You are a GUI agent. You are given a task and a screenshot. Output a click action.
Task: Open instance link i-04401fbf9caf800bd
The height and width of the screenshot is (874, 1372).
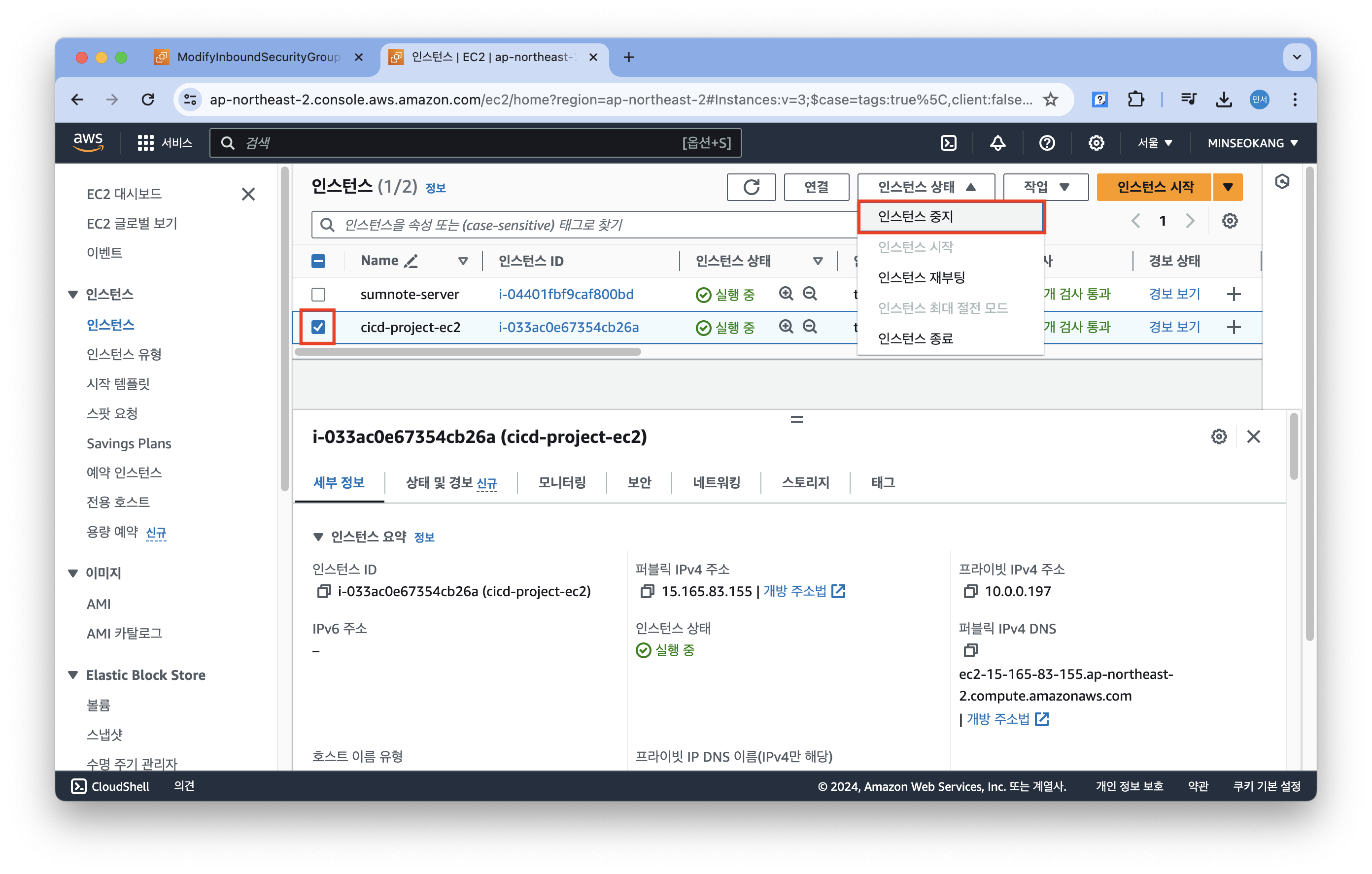pyautogui.click(x=566, y=295)
